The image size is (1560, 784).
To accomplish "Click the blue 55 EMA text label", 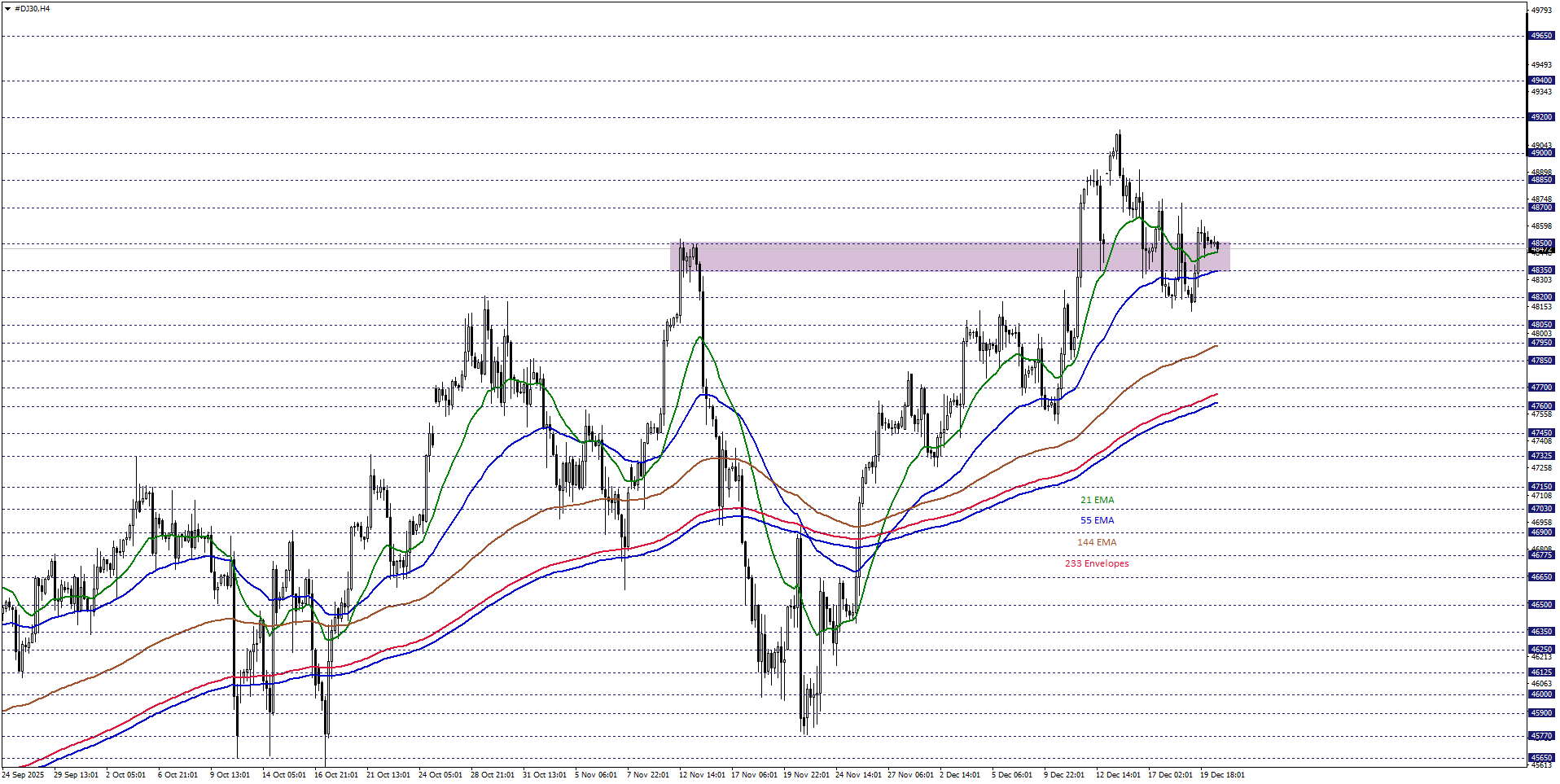I will pyautogui.click(x=1097, y=520).
